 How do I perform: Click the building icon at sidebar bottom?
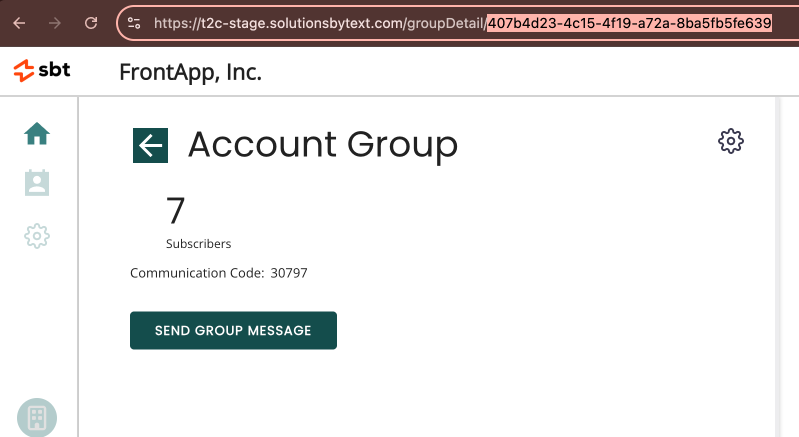tap(37, 418)
